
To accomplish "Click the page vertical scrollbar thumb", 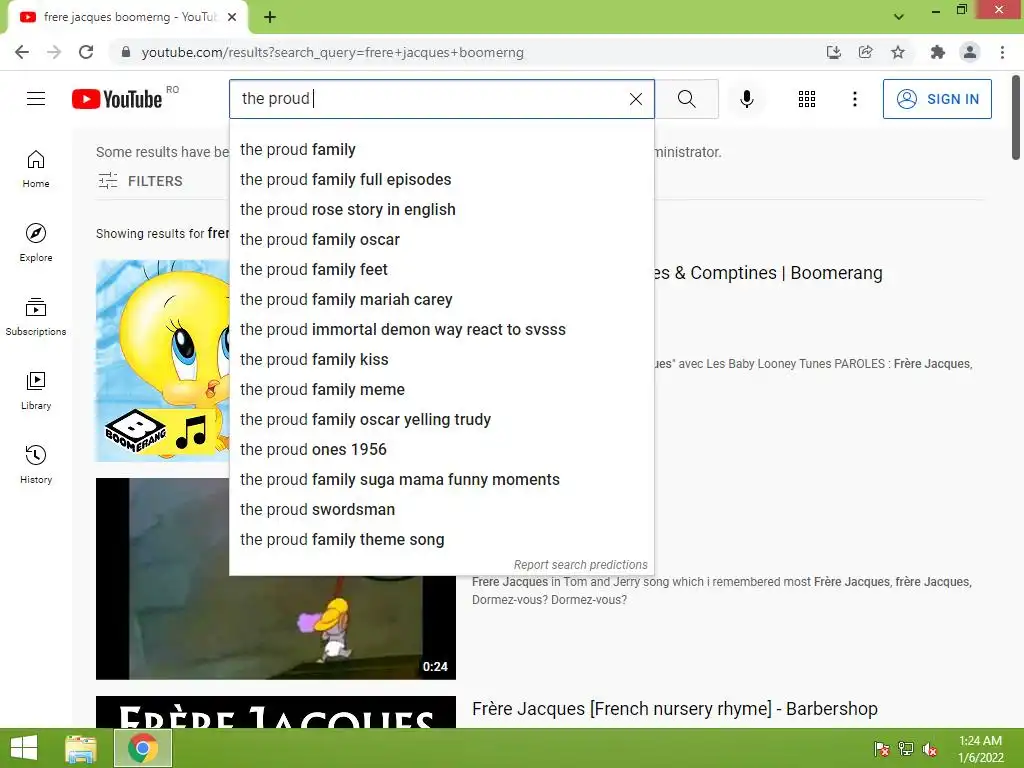I will (1016, 118).
